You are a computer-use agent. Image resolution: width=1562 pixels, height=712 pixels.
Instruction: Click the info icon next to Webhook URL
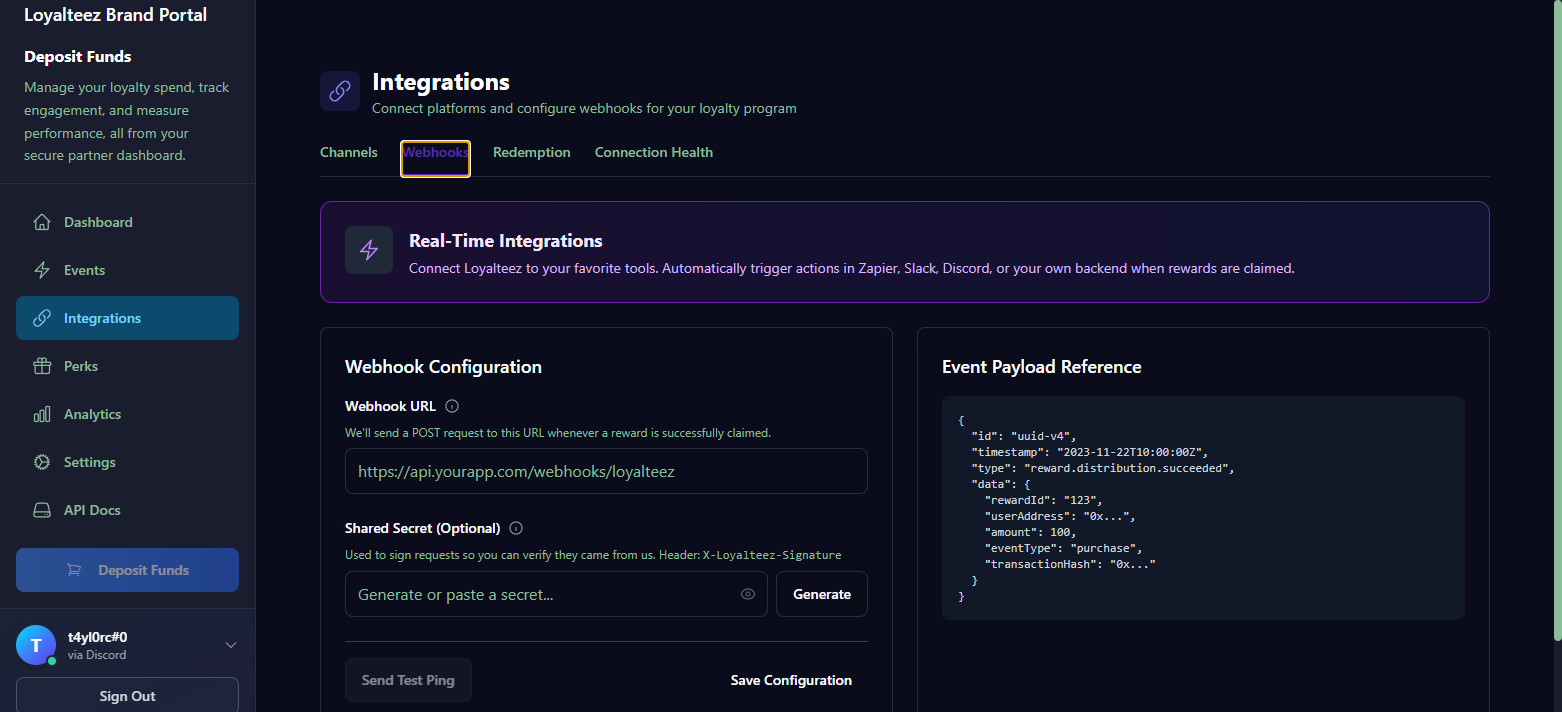(x=451, y=406)
